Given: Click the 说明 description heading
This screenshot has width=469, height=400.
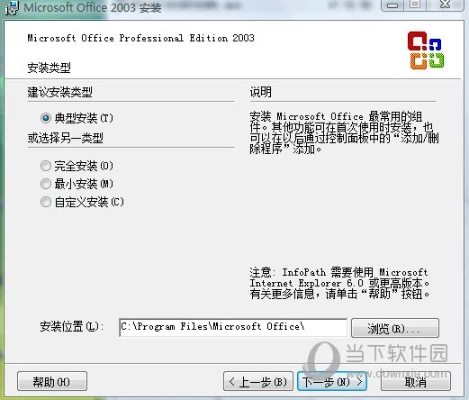Looking at the screenshot, I should (261, 92).
